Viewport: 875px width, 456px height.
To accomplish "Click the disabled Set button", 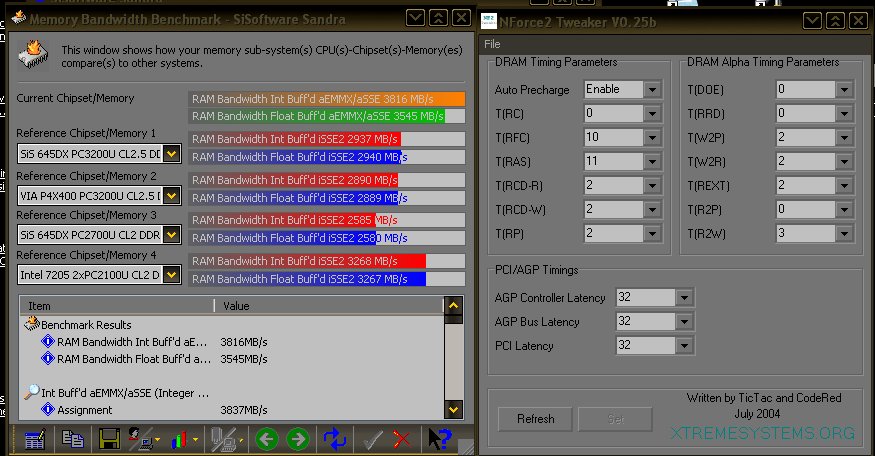I will (x=616, y=419).
